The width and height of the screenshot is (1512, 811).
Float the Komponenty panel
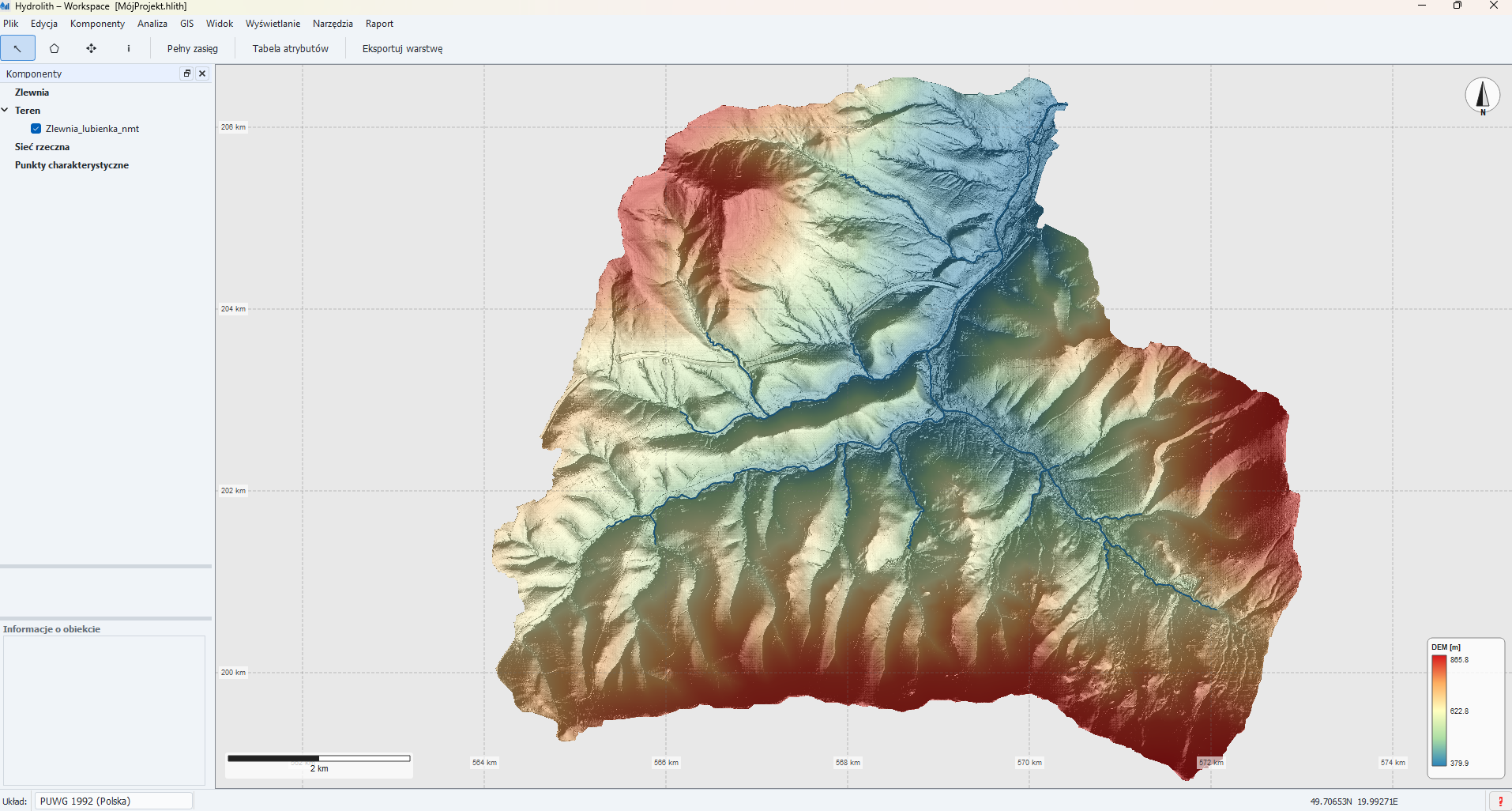pyautogui.click(x=187, y=74)
